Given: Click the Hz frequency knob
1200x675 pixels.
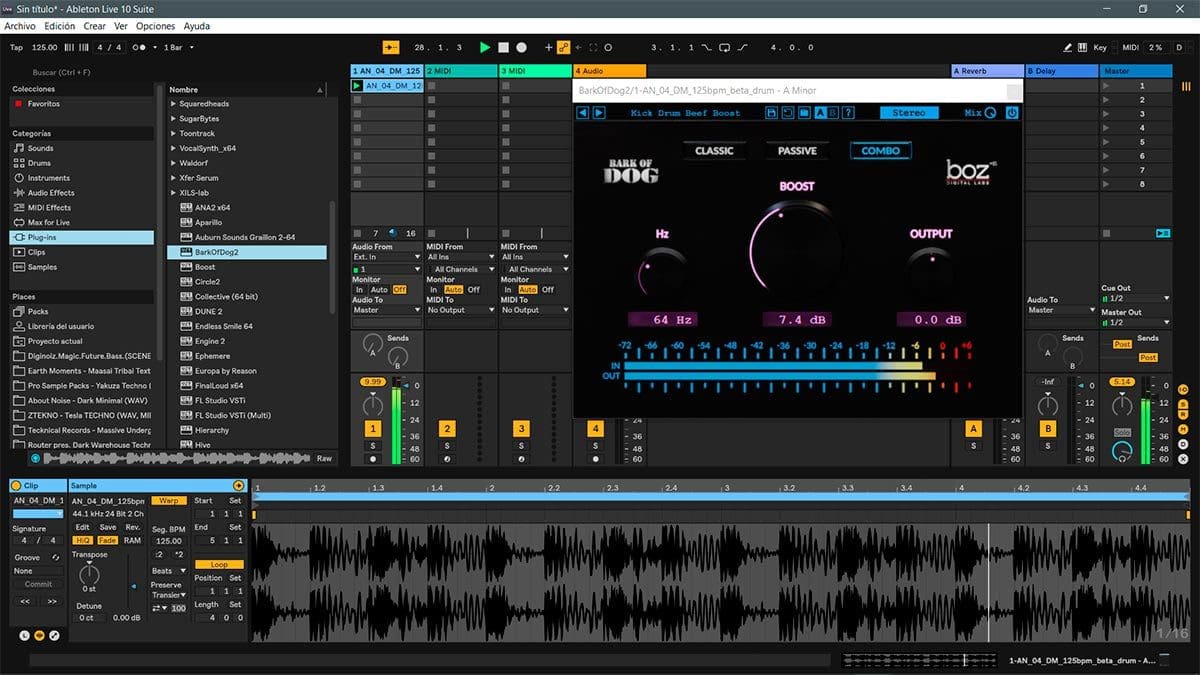Looking at the screenshot, I should (662, 272).
